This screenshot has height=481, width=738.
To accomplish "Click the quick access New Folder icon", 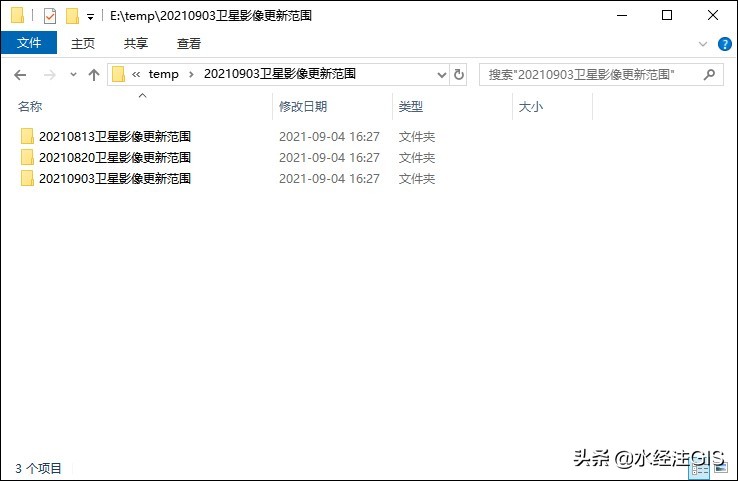I will click(72, 16).
